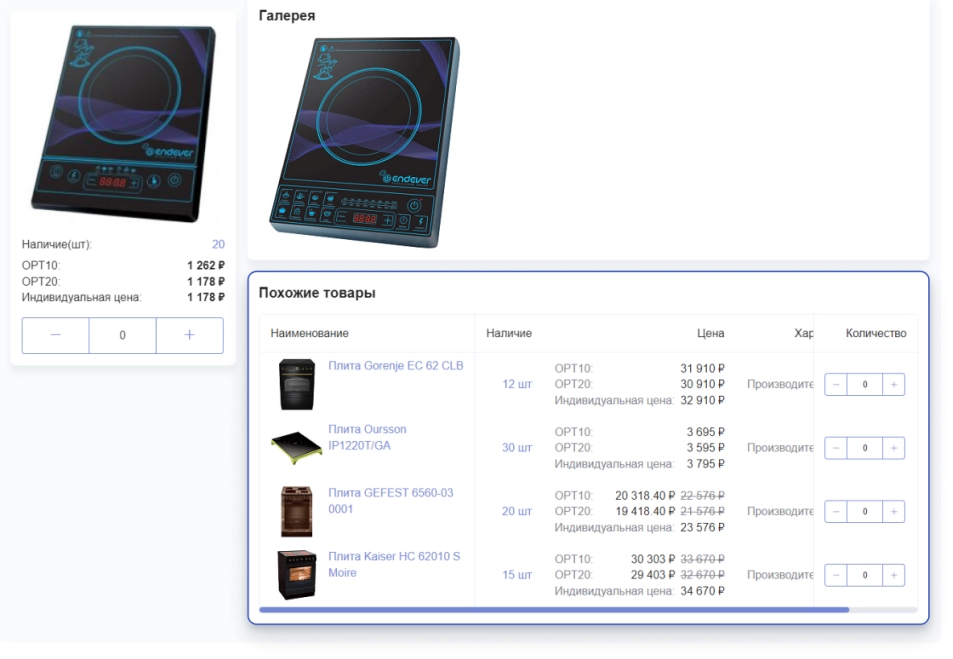The width and height of the screenshot is (953, 659).
Task: Decrease quantity with main product minus button
Action: [x=56, y=336]
